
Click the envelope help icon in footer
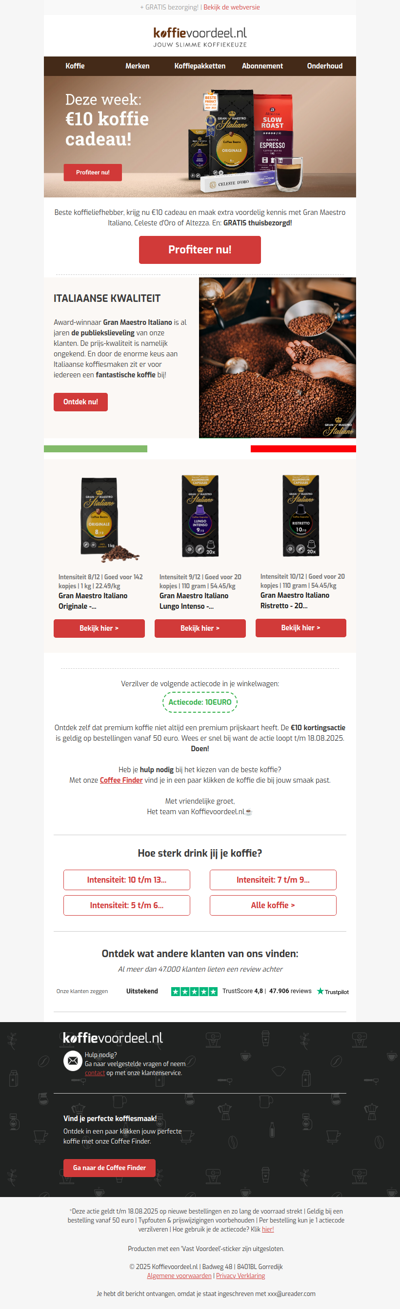[x=72, y=1062]
